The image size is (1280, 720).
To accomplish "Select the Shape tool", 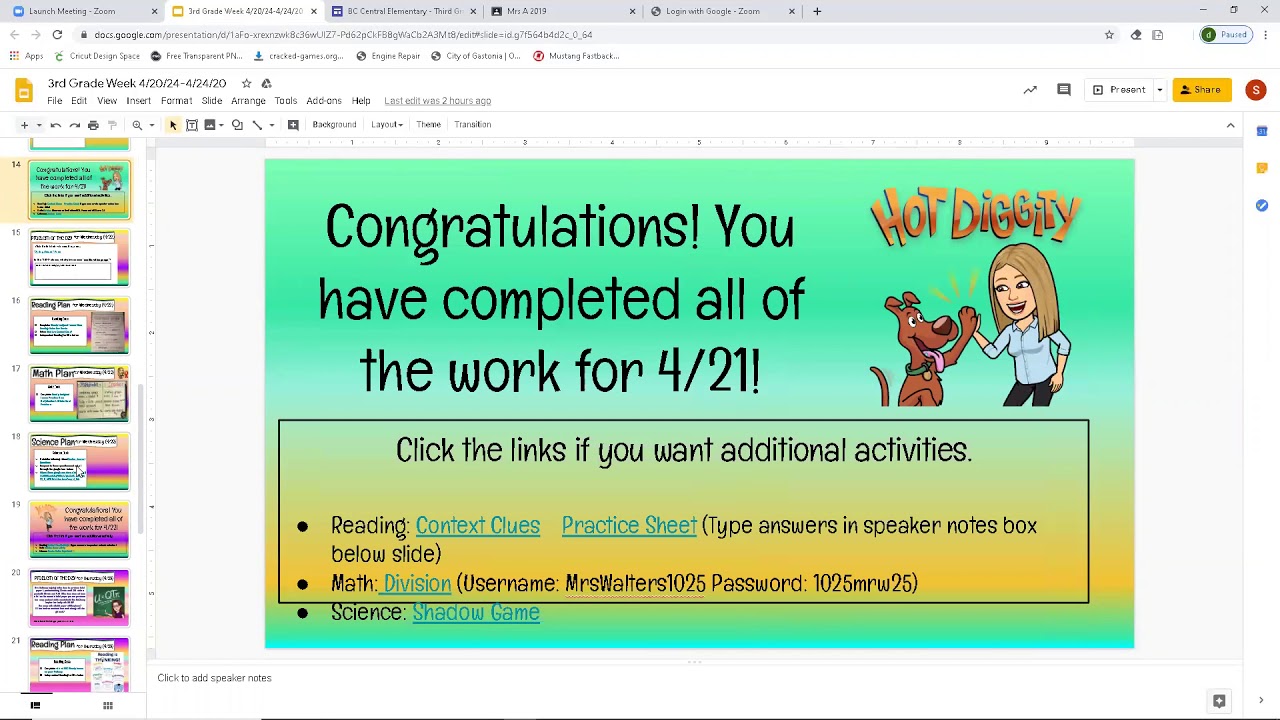I will [237, 125].
